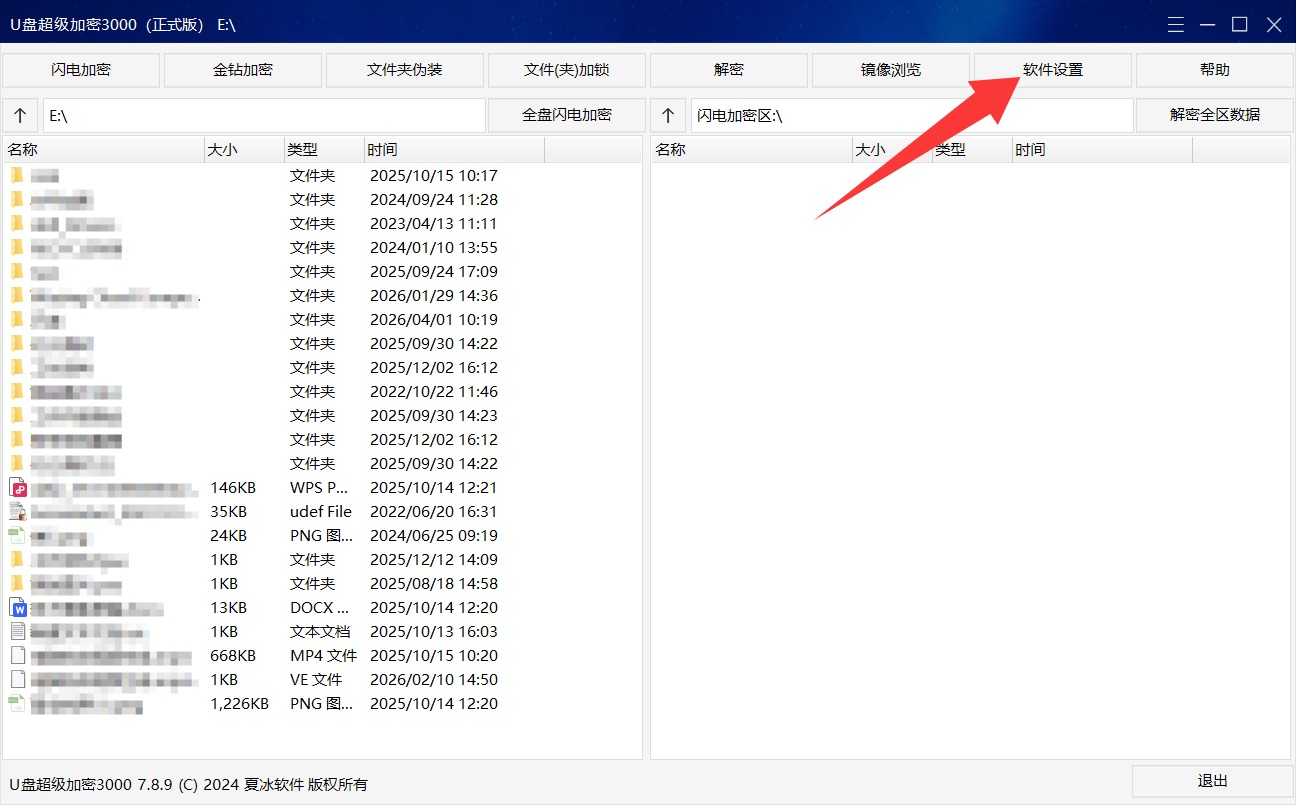Click the MP4 file icon in the 668KB row
This screenshot has width=1296, height=805.
pyautogui.click(x=17, y=655)
